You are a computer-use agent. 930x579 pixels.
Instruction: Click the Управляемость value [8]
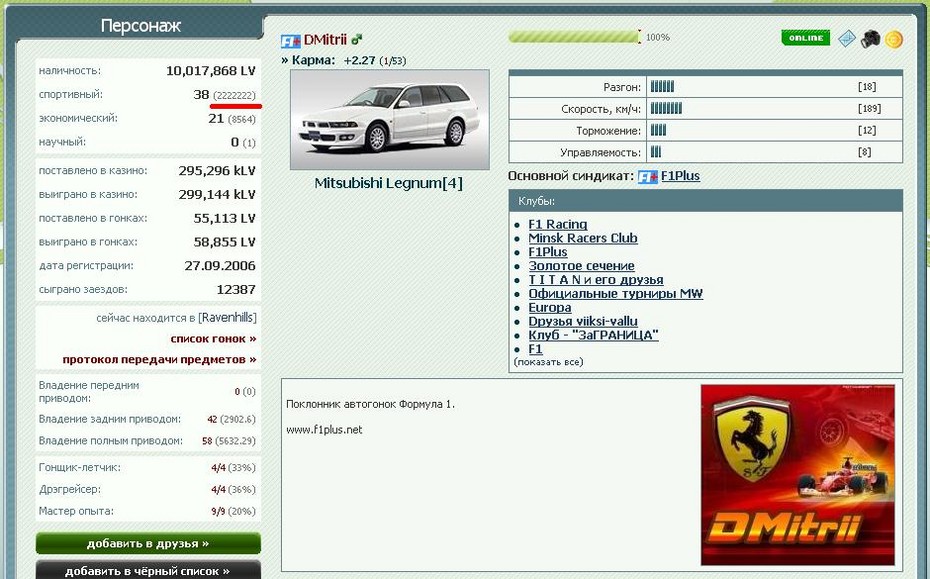tap(864, 152)
